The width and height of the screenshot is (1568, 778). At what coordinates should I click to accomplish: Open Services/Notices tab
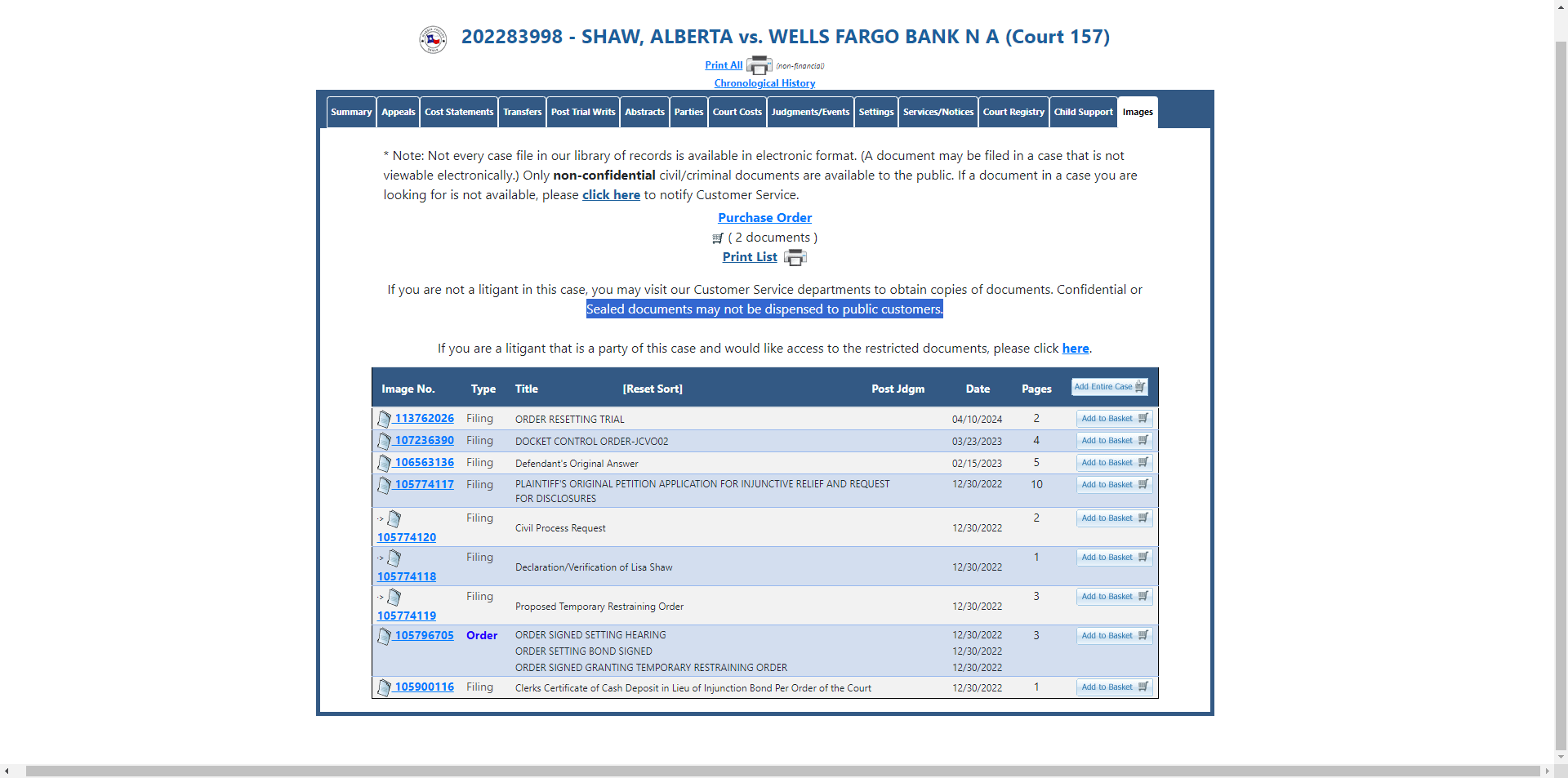pyautogui.click(x=938, y=112)
